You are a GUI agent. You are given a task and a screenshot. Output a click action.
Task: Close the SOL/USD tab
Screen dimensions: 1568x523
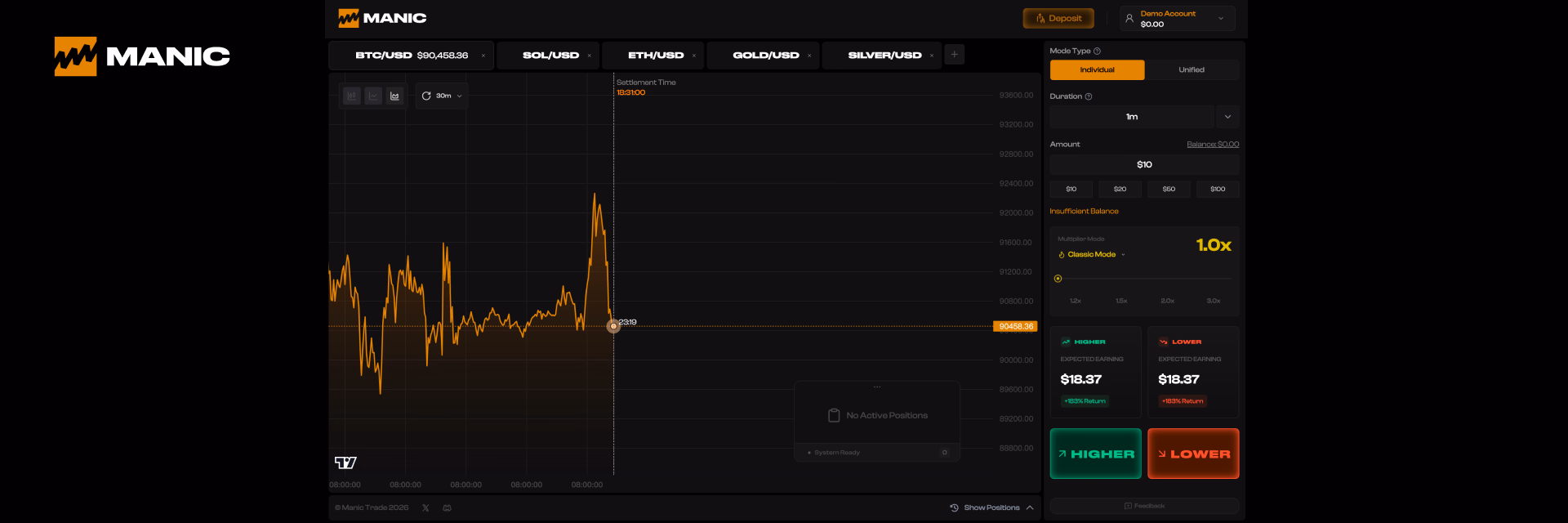(x=589, y=56)
